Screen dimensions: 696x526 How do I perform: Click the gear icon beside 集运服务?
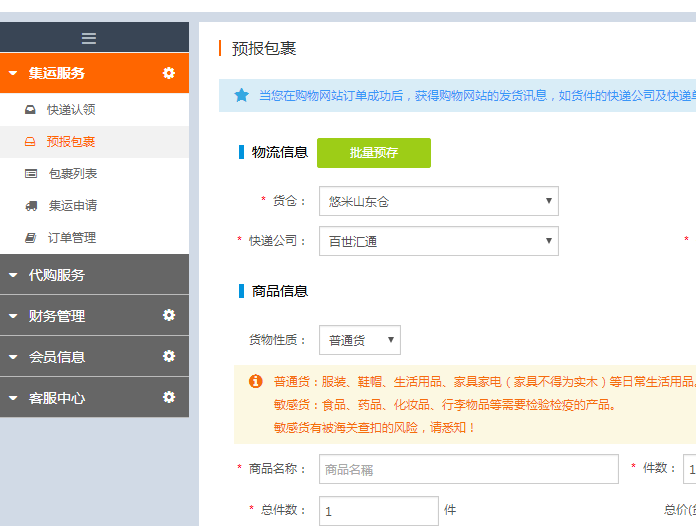point(169,73)
